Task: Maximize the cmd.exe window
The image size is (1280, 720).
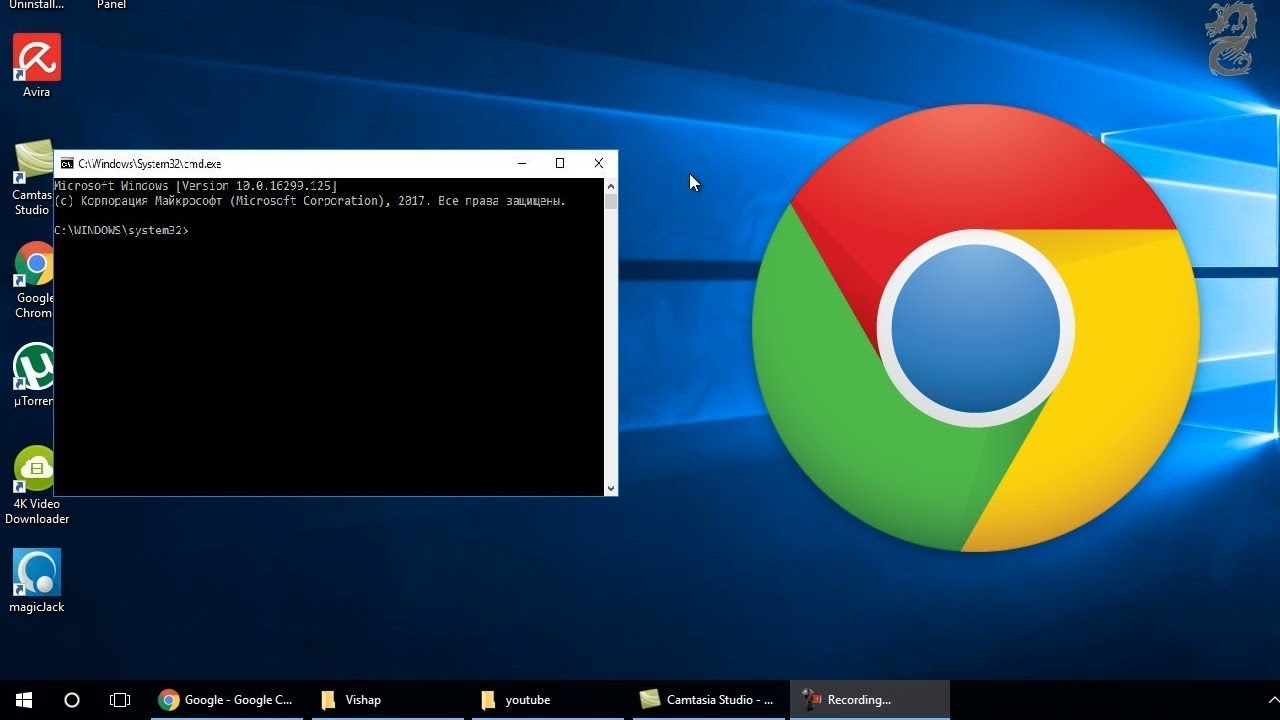Action: tap(560, 163)
